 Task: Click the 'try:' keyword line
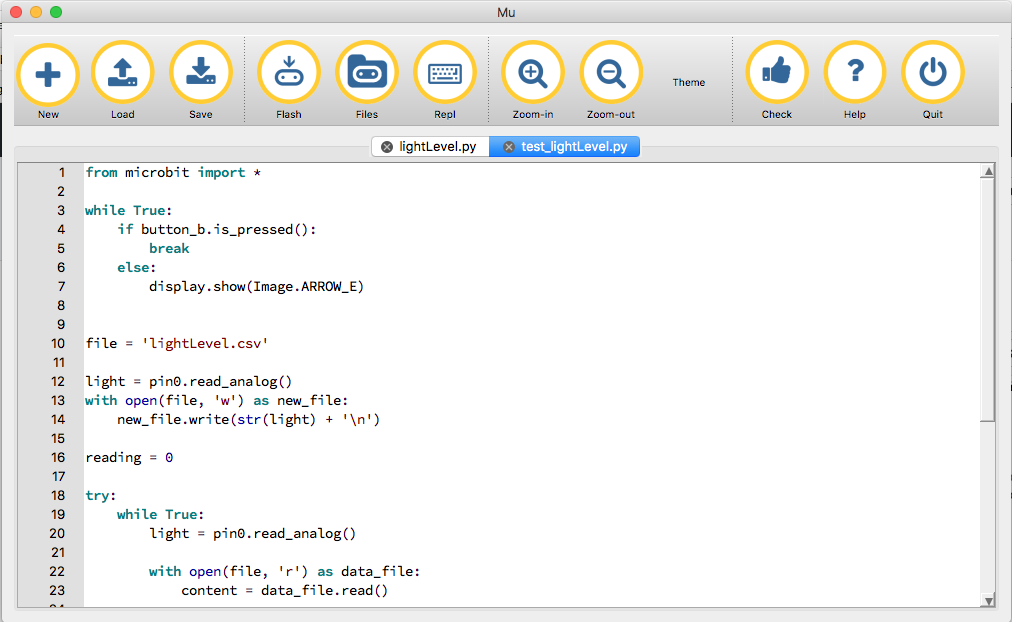point(100,496)
